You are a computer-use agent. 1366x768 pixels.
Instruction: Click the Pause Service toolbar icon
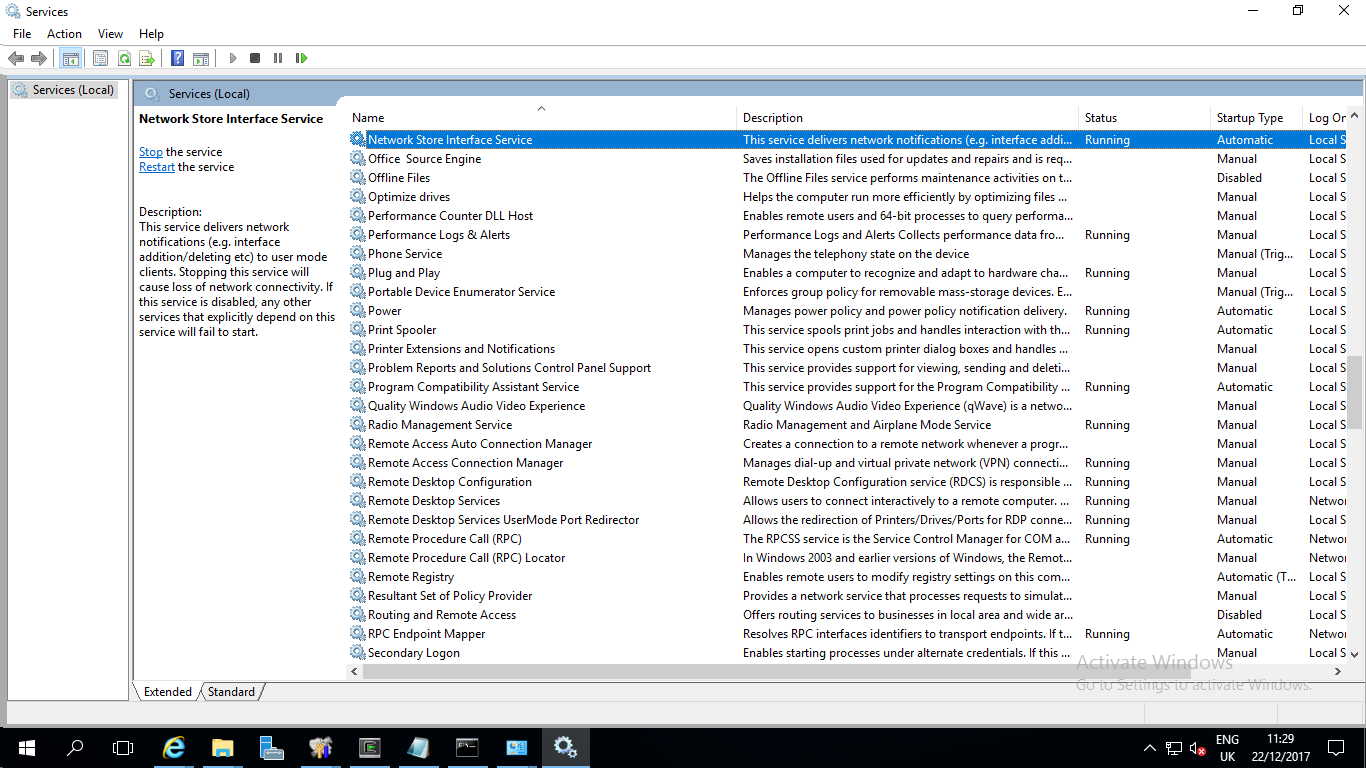pyautogui.click(x=278, y=59)
